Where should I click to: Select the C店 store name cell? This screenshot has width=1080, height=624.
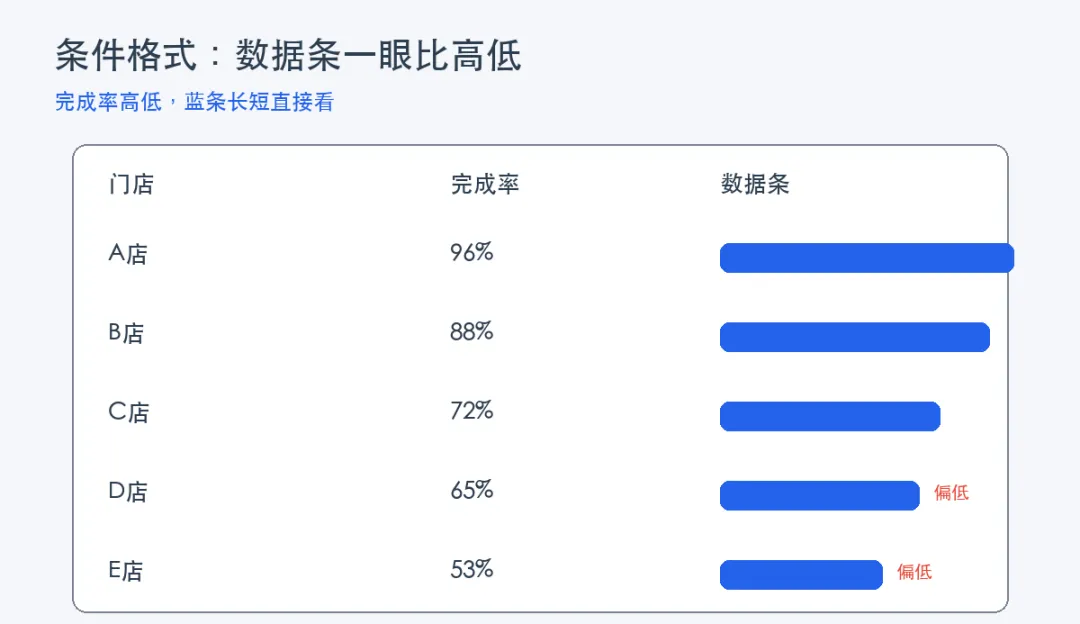click(129, 412)
